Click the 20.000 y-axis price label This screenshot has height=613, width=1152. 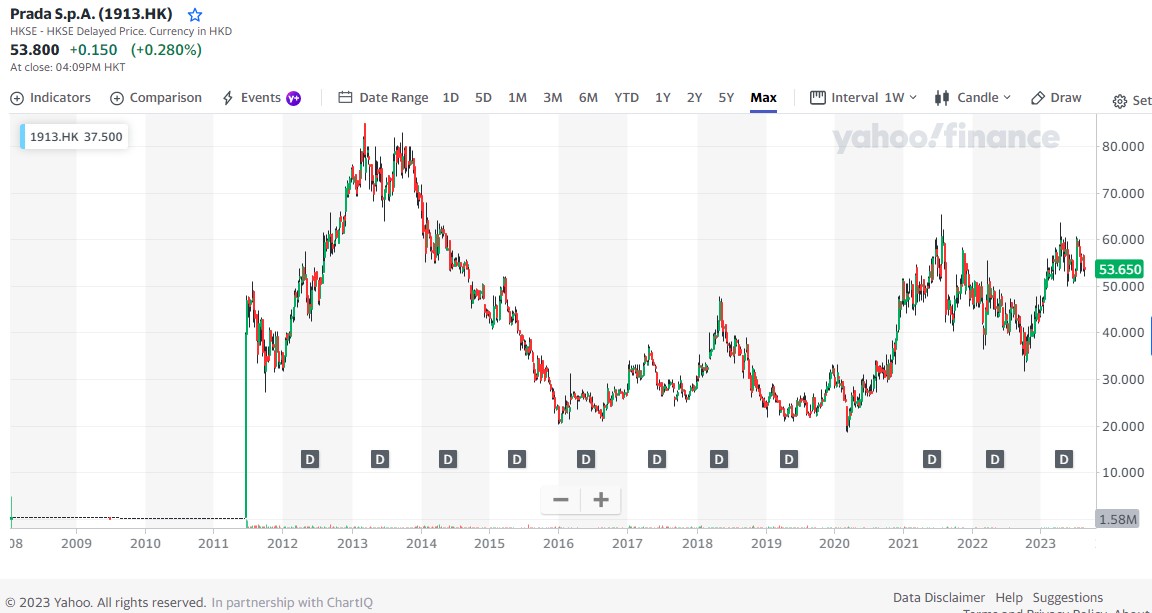[x=1121, y=426]
